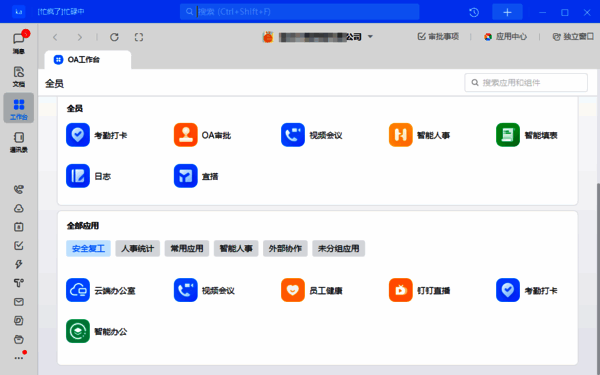Open the mail envelope icon in sidebar

(x=18, y=302)
